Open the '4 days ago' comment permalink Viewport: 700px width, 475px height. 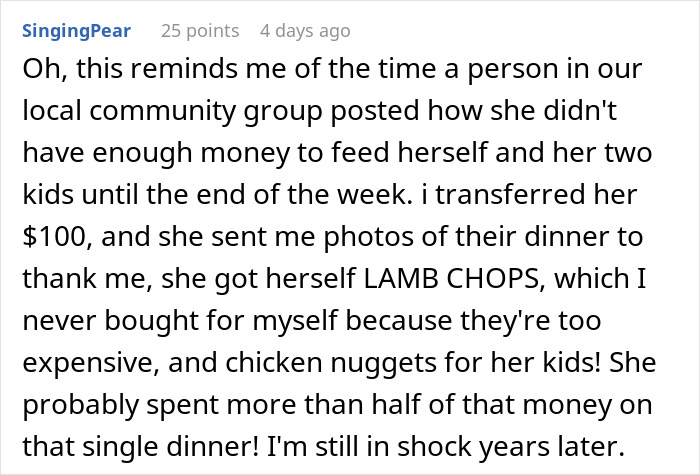point(305,31)
